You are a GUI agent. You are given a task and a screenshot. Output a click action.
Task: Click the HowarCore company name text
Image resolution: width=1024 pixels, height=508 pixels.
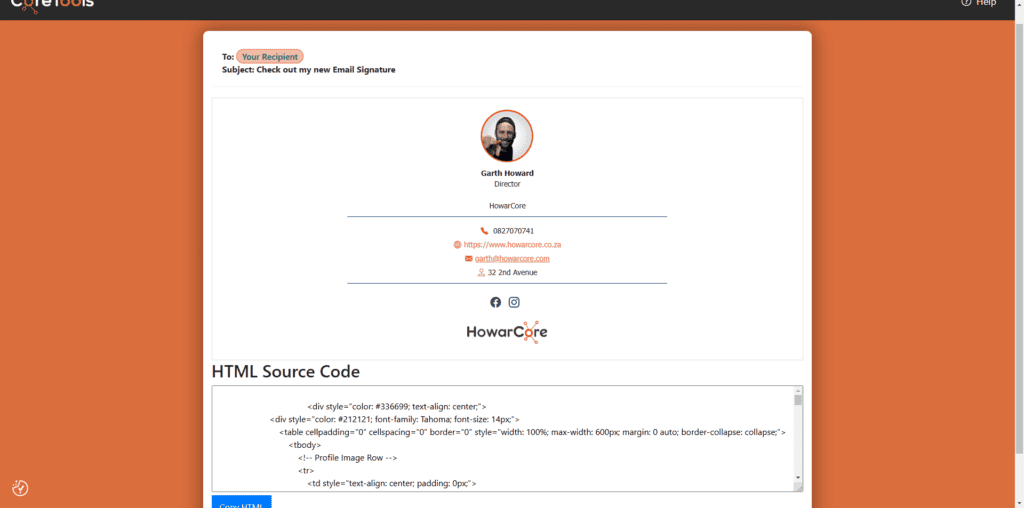click(x=507, y=206)
